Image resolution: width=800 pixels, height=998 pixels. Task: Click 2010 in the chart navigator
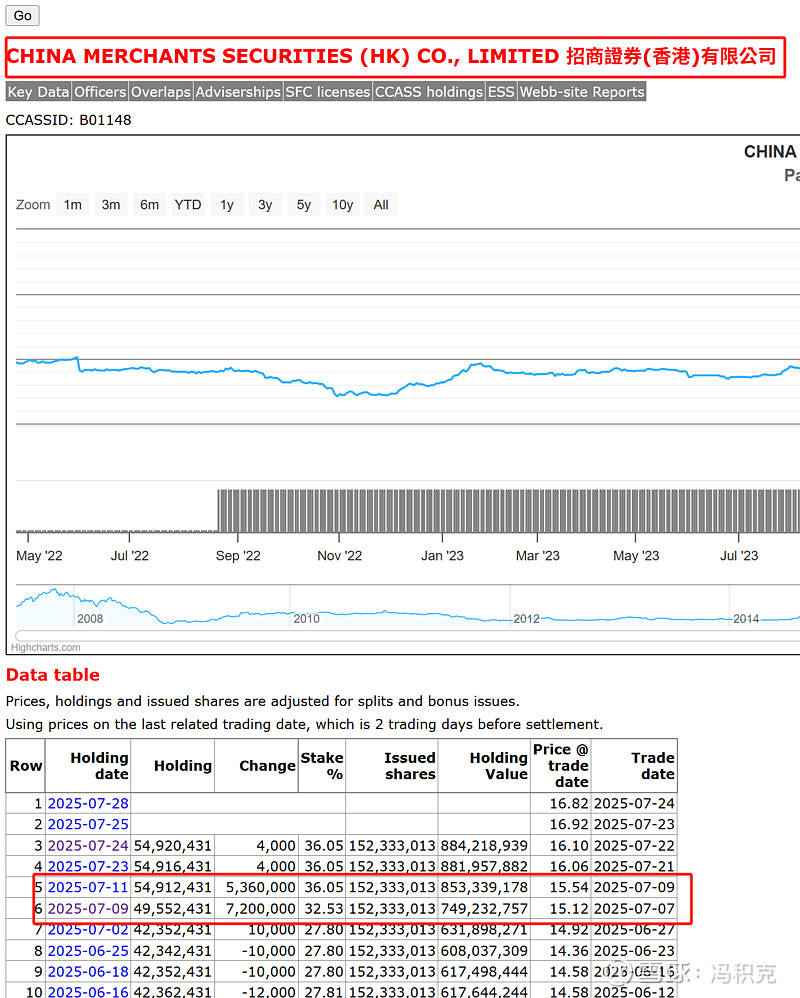coord(306,619)
